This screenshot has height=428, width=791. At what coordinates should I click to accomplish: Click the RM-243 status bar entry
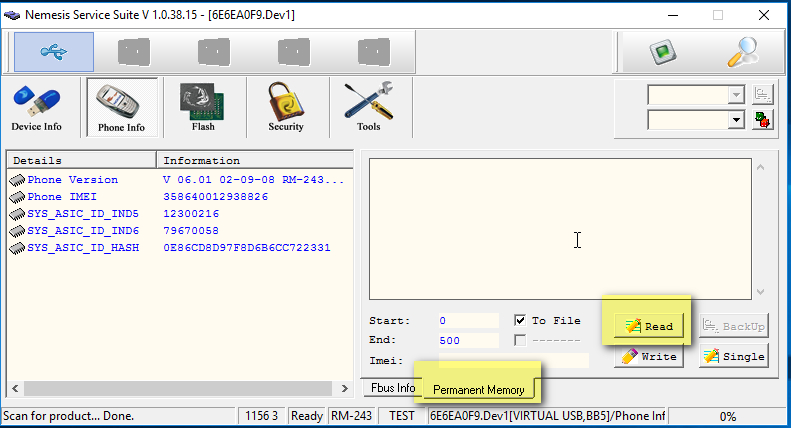click(x=352, y=416)
